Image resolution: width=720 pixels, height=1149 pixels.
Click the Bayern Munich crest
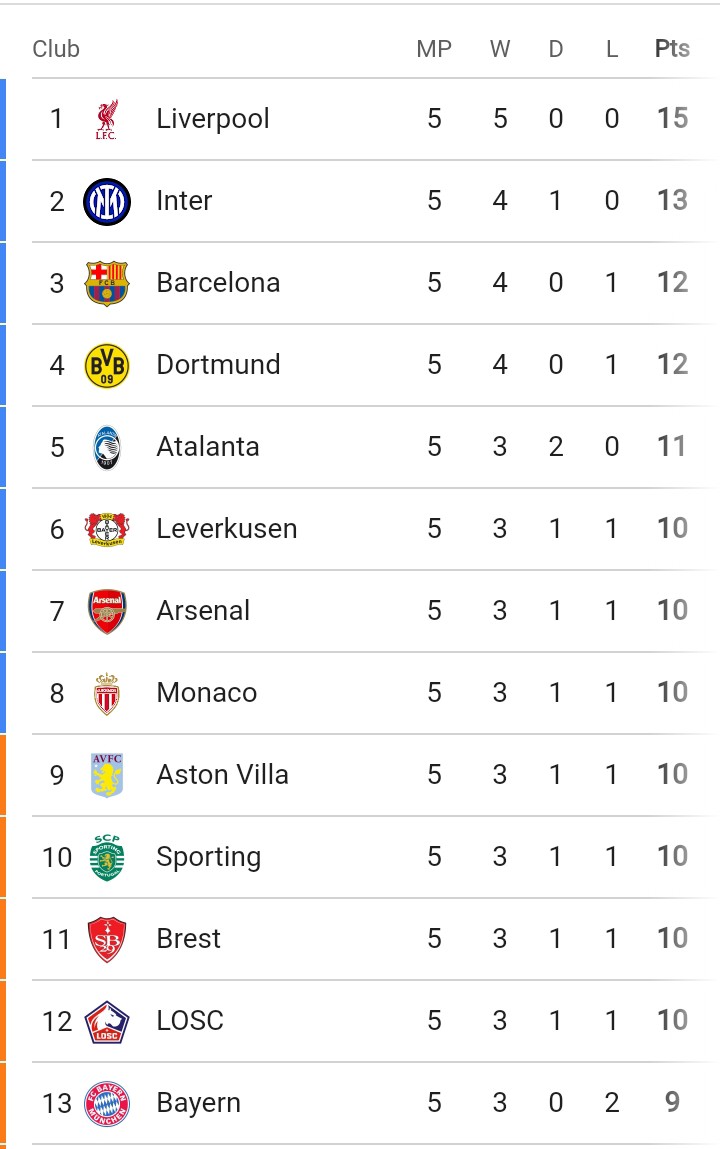107,1104
